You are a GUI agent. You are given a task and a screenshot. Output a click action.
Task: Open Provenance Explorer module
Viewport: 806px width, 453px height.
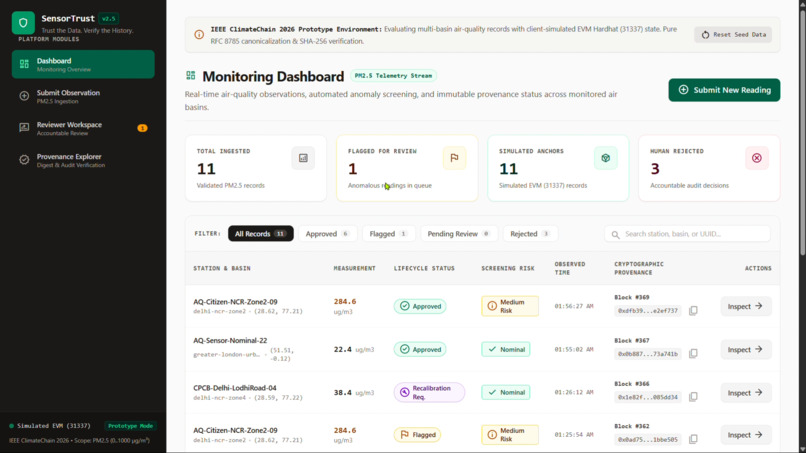(83, 160)
